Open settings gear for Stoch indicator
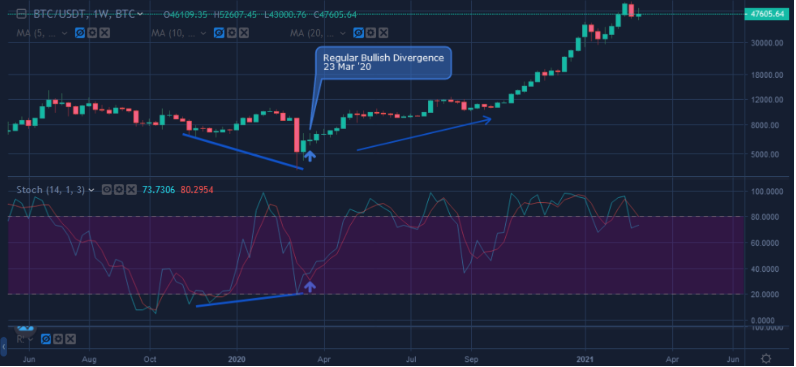This screenshot has height=367, width=796. (x=119, y=190)
